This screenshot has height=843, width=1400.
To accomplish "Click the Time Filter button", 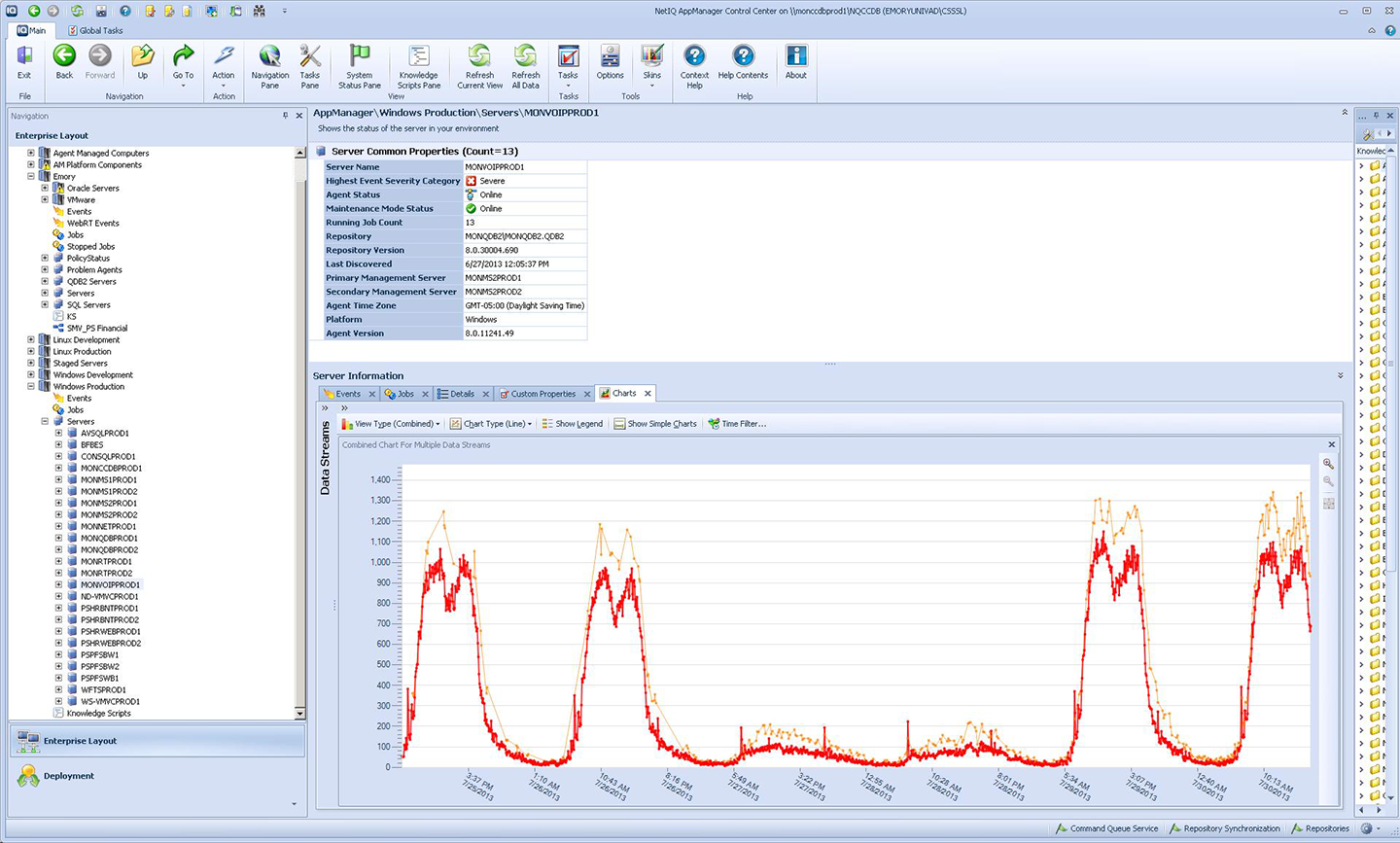I will point(738,424).
